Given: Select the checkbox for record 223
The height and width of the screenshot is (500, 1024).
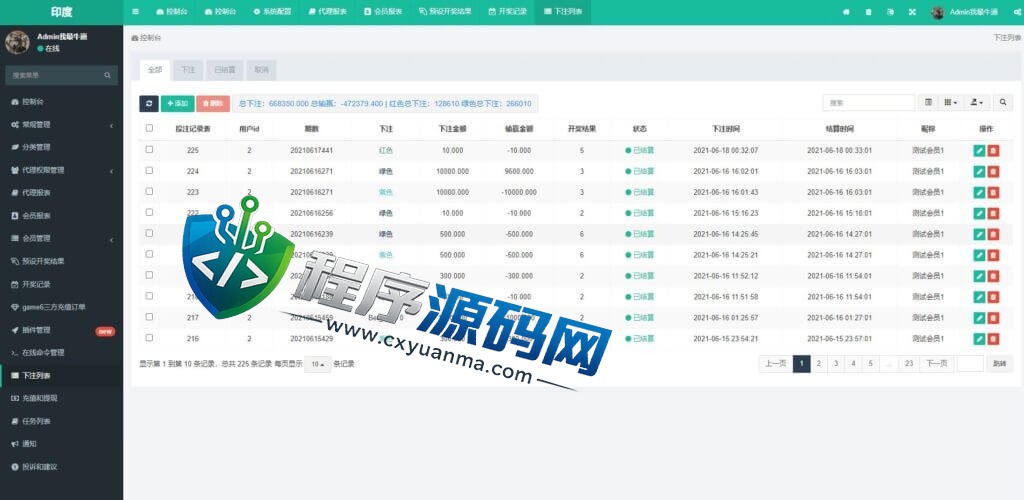Looking at the screenshot, I should pos(149,191).
